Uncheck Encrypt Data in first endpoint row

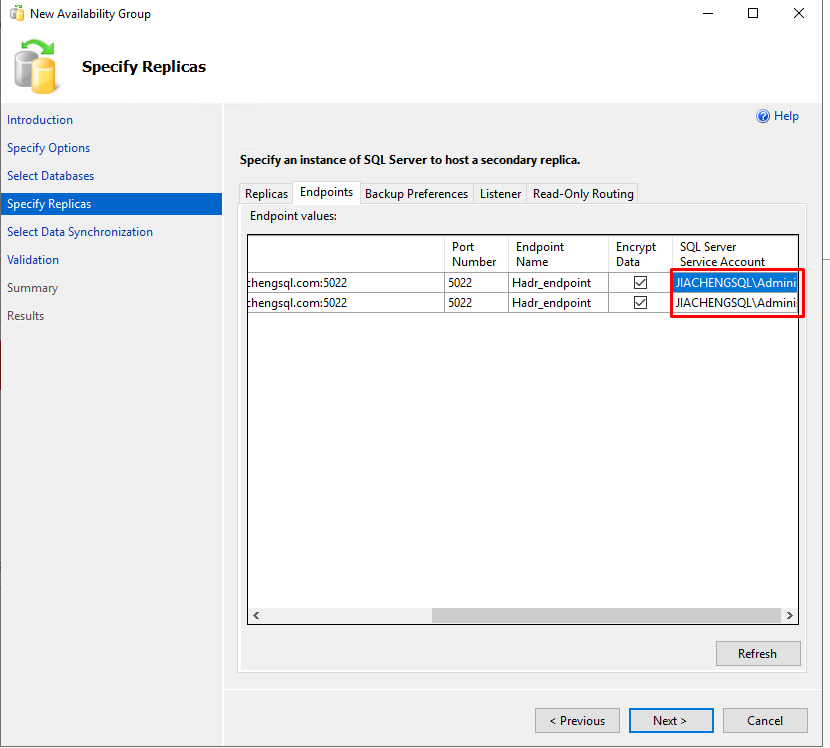(x=640, y=283)
